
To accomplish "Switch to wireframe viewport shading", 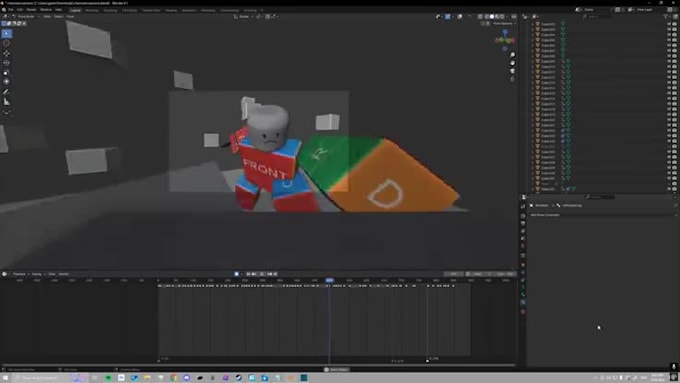I will click(x=487, y=16).
